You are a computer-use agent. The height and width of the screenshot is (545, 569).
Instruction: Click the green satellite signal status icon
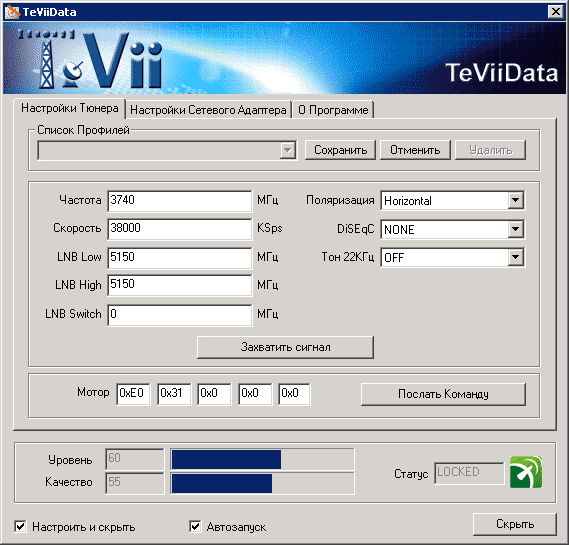click(x=526, y=472)
